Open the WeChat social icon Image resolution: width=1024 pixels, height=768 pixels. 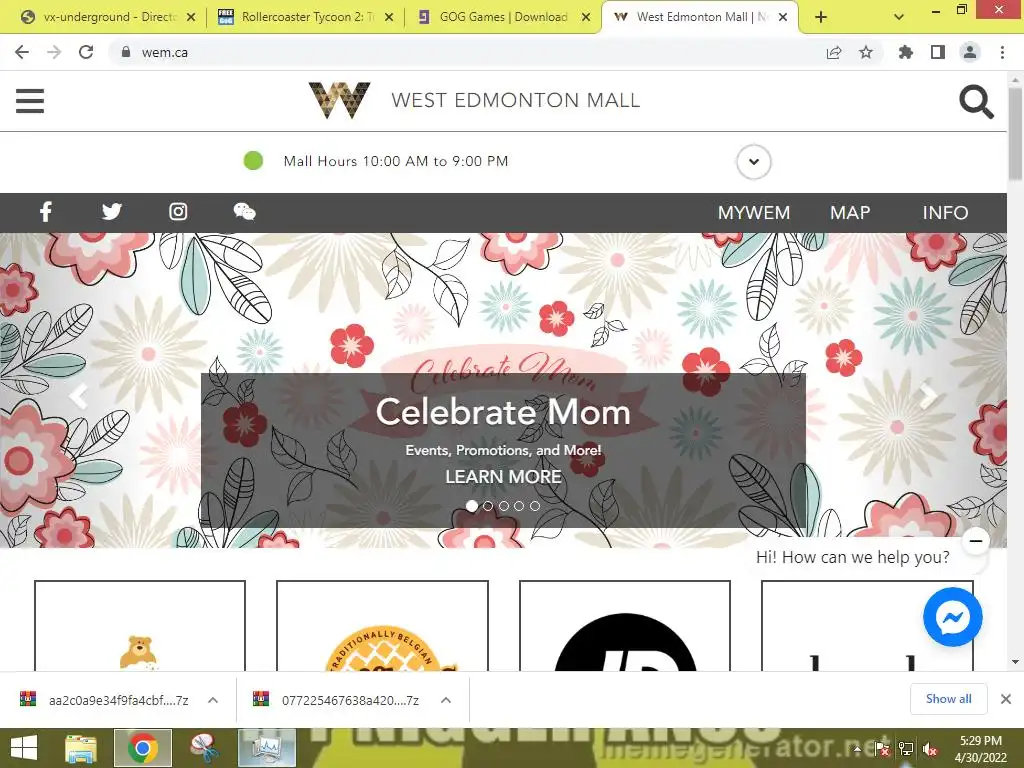[x=244, y=212]
